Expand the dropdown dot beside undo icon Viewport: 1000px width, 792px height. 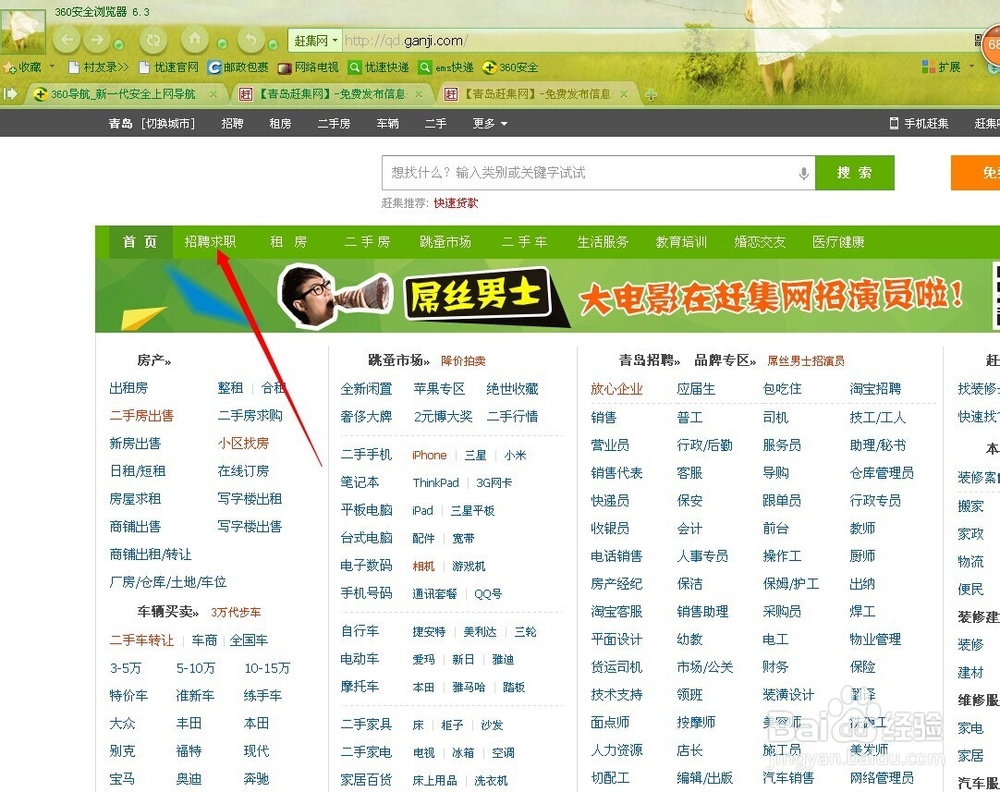pyautogui.click(x=273, y=45)
